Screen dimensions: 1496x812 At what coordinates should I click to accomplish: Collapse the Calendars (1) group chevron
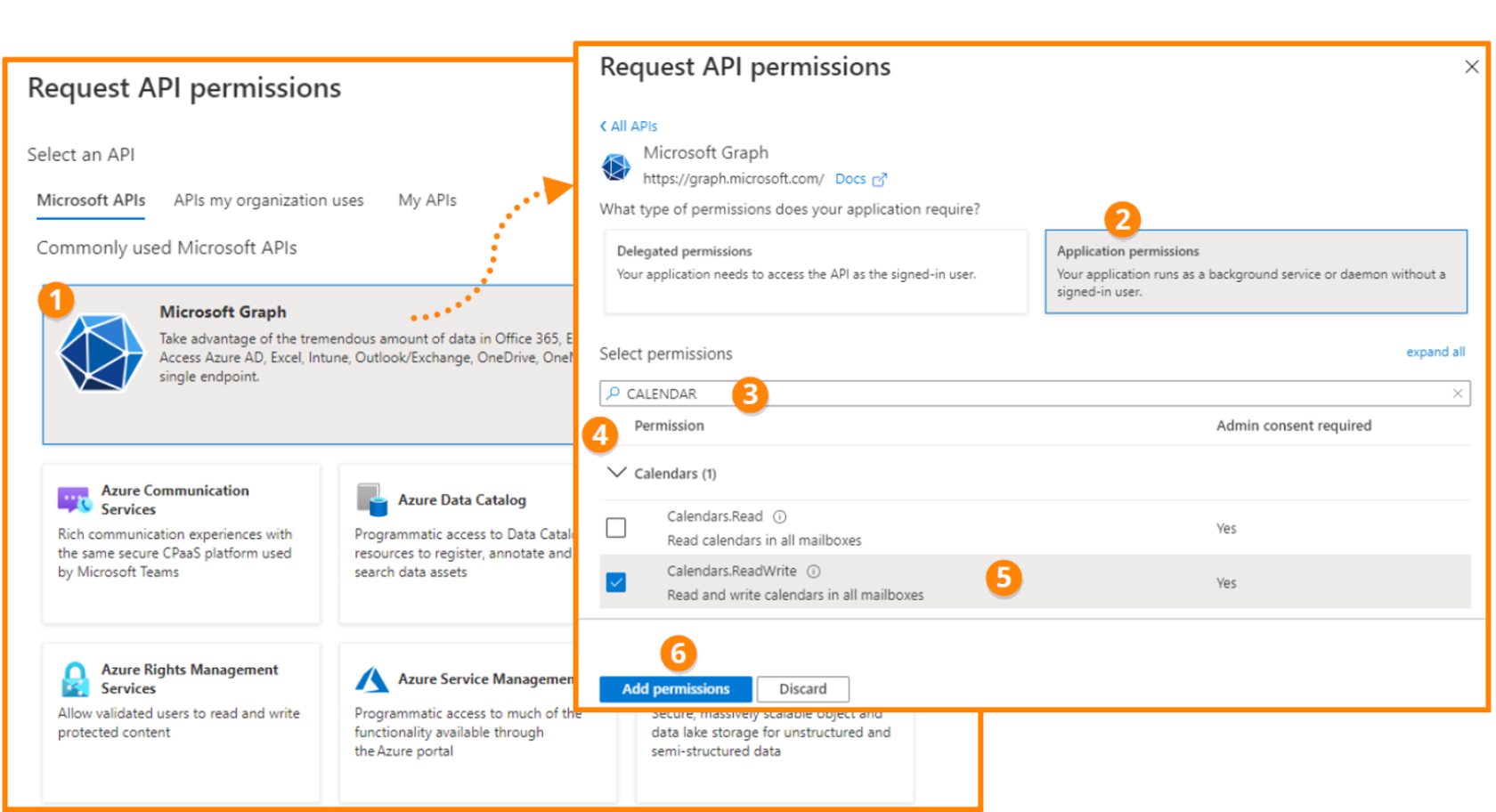point(615,473)
